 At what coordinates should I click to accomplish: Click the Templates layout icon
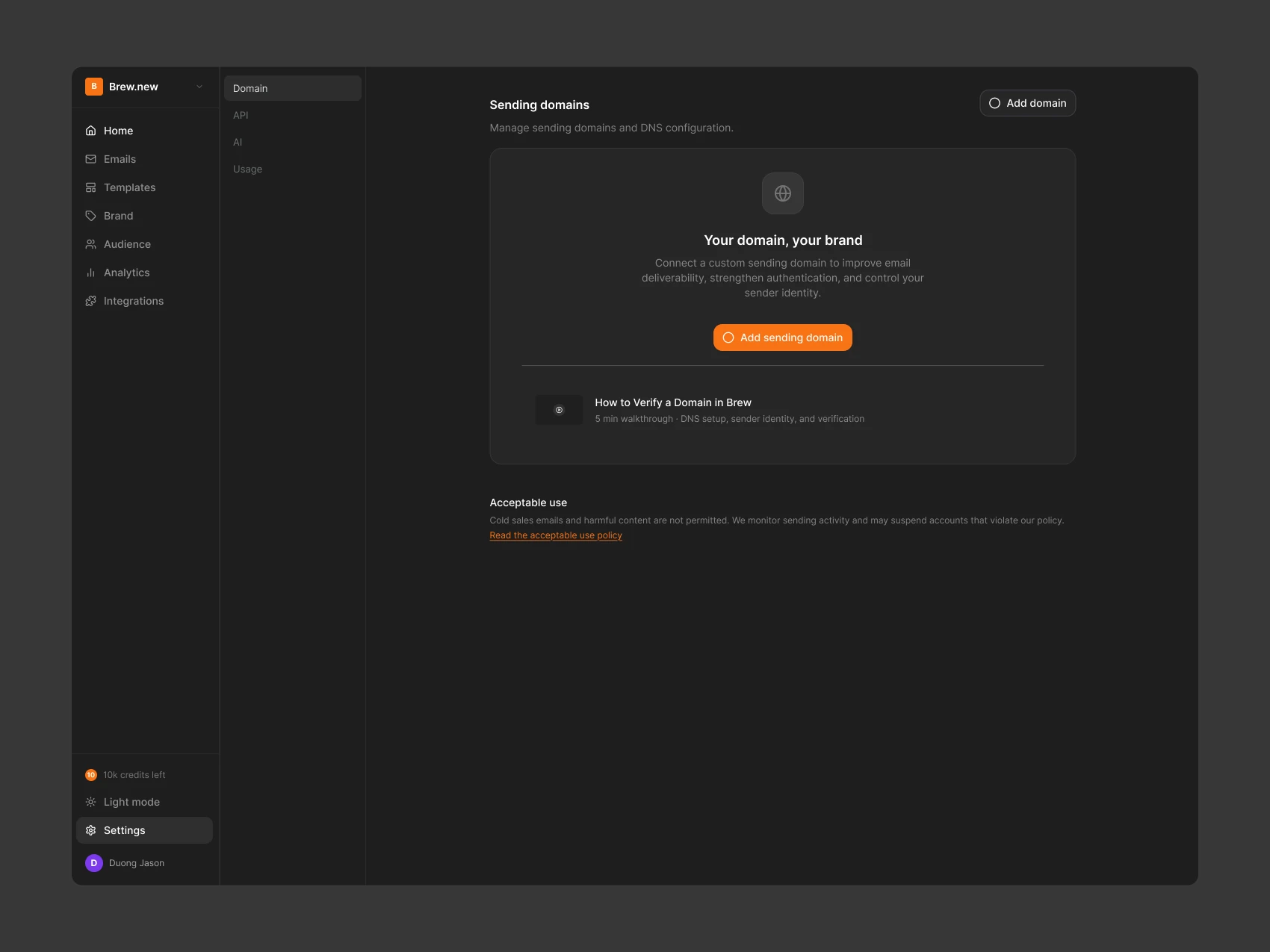91,187
